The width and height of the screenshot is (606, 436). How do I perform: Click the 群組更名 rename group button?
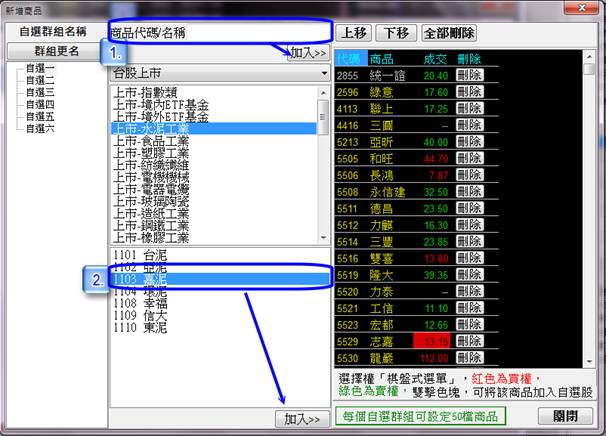point(51,51)
